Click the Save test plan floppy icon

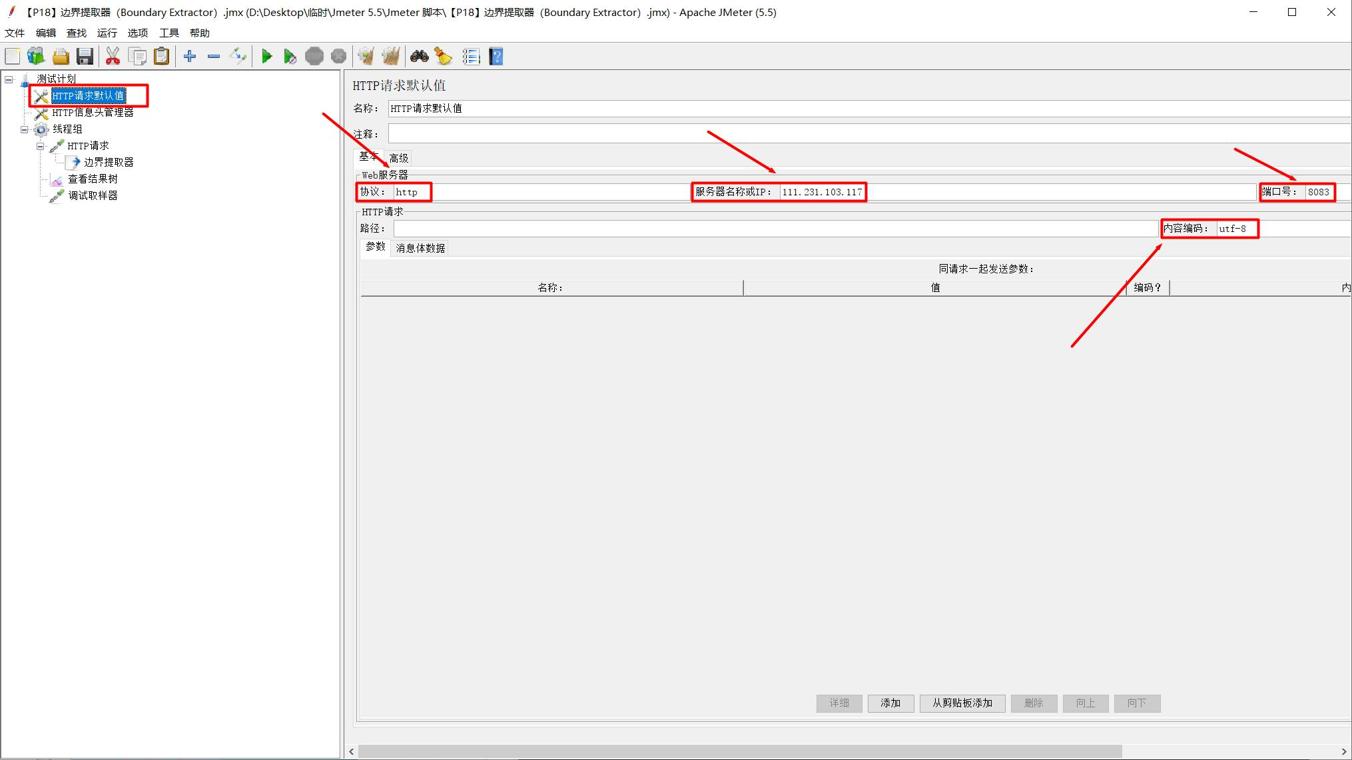pos(85,57)
